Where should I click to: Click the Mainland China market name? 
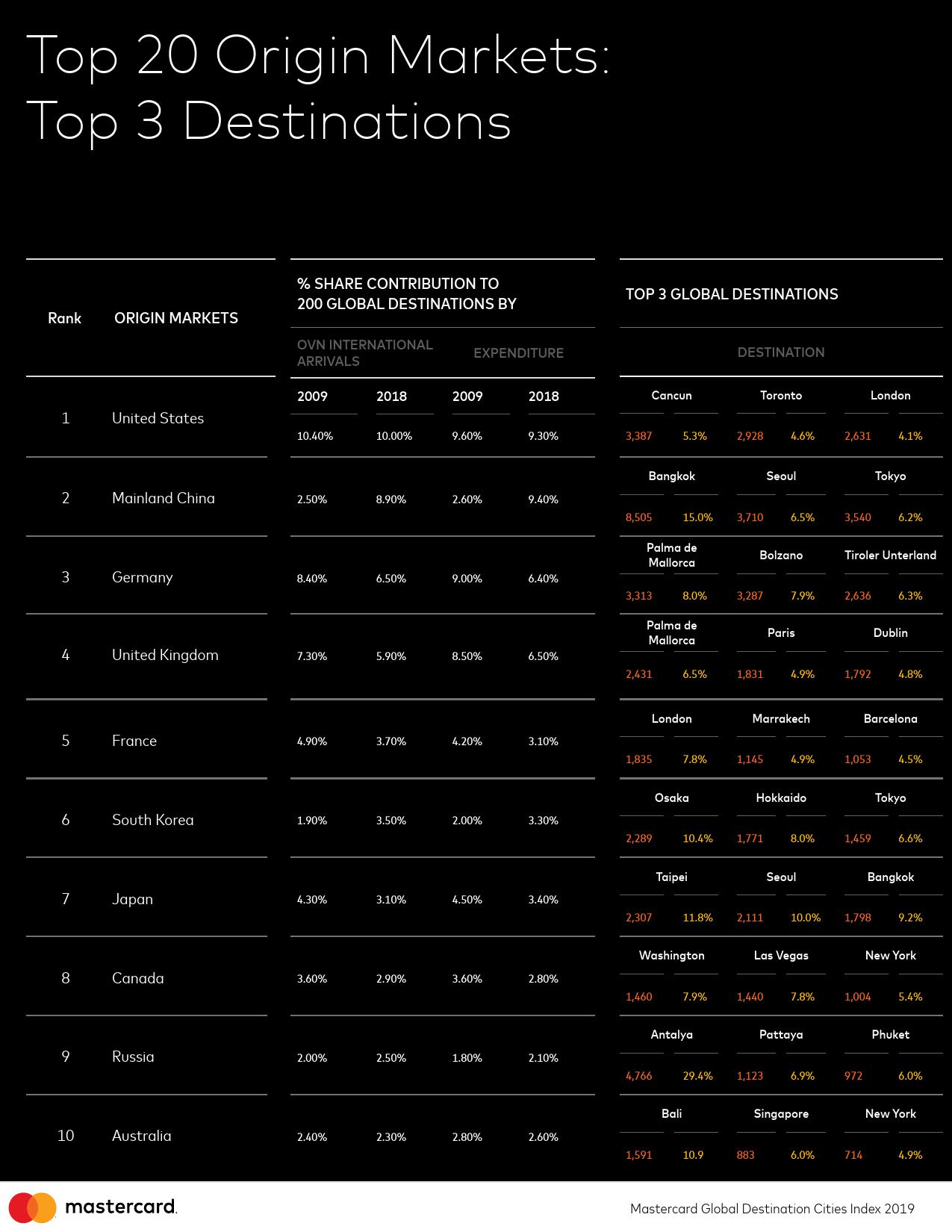[163, 498]
